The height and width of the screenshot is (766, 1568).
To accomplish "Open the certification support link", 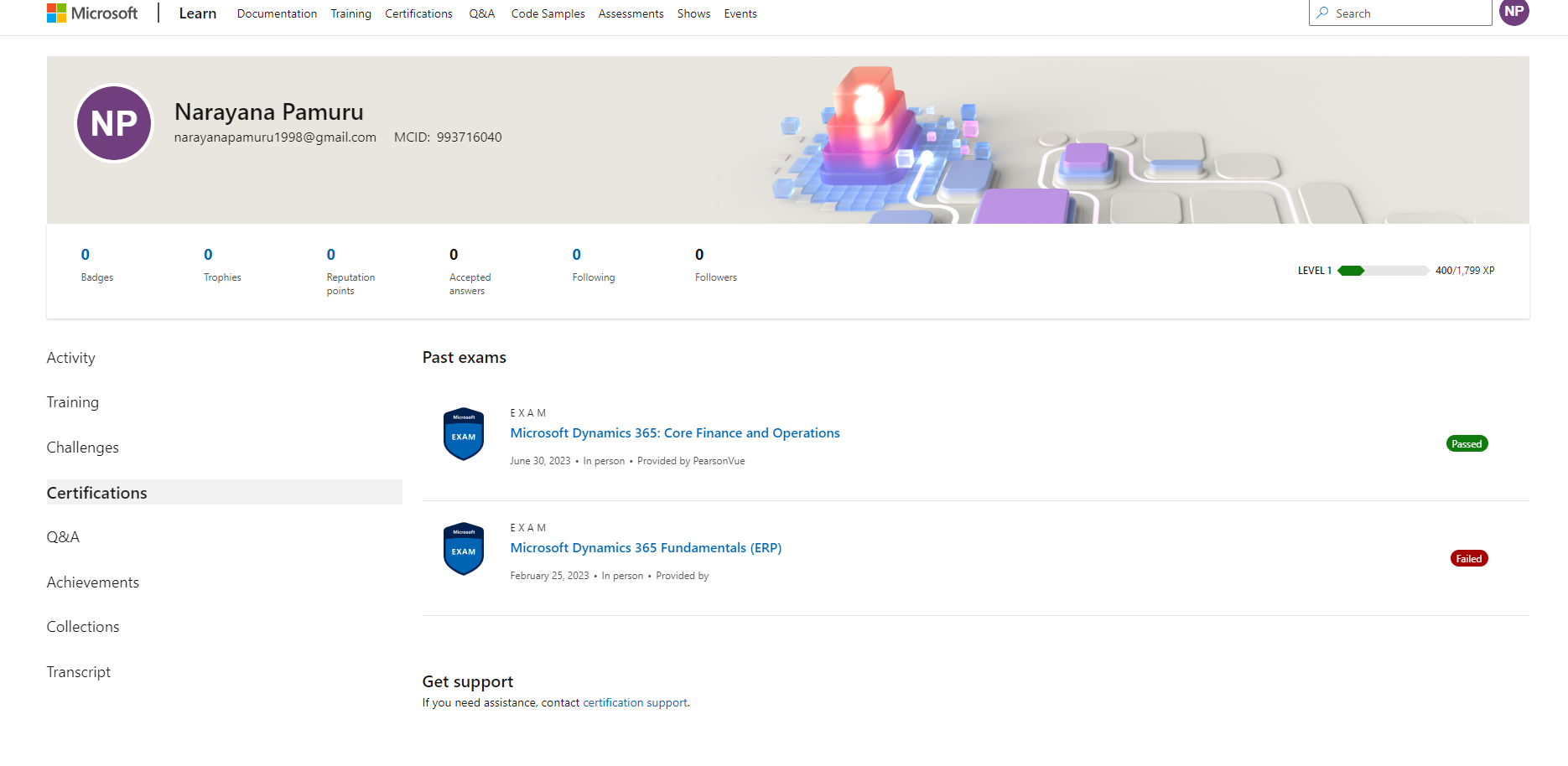I will pyautogui.click(x=634, y=702).
